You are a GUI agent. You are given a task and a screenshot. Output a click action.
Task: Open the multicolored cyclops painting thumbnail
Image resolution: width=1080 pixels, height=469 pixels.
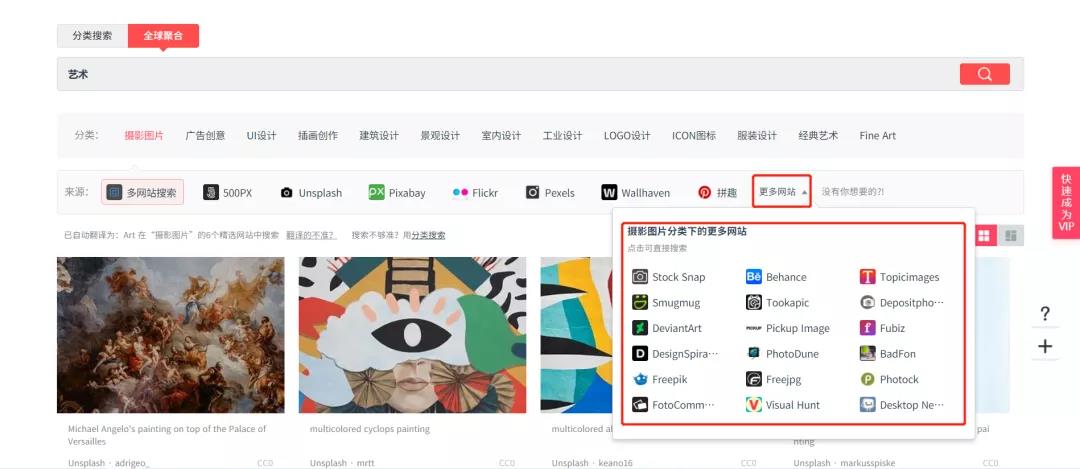[413, 335]
